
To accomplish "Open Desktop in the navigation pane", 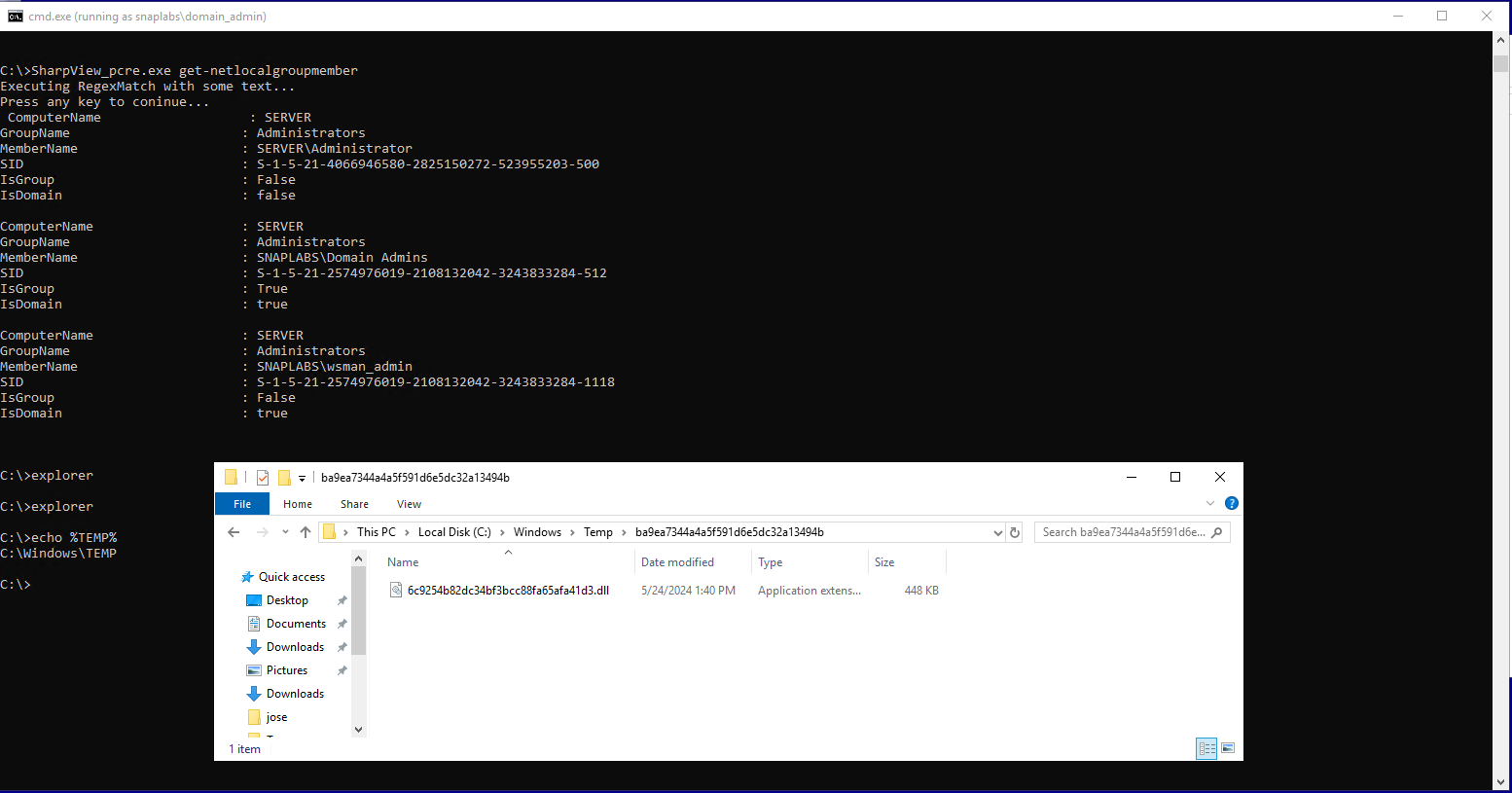I will point(287,600).
